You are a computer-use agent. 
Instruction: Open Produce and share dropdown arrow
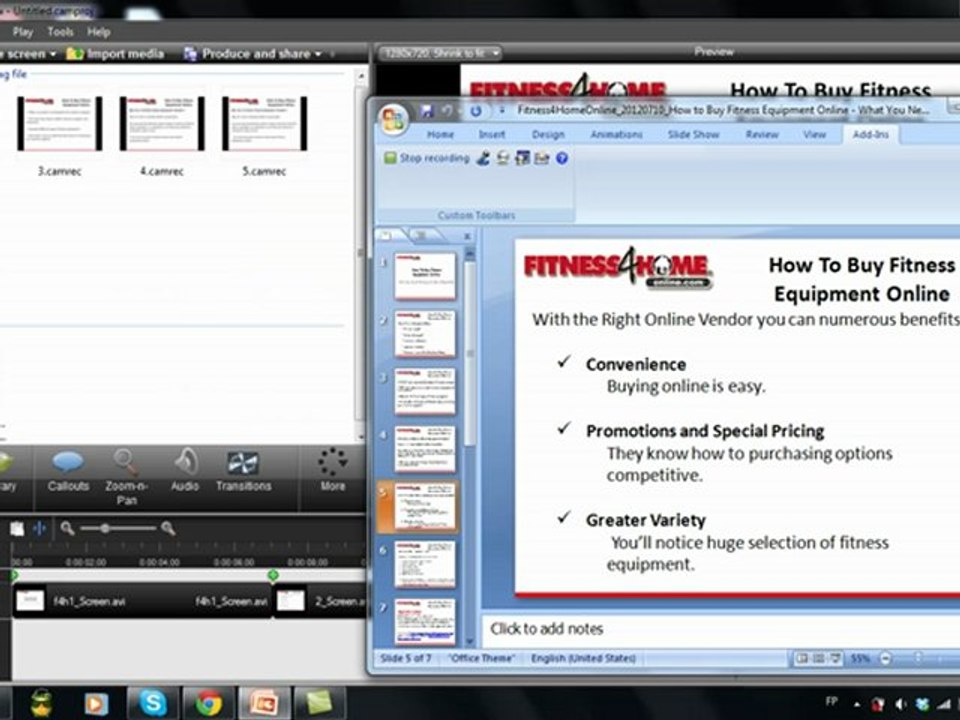coord(318,54)
